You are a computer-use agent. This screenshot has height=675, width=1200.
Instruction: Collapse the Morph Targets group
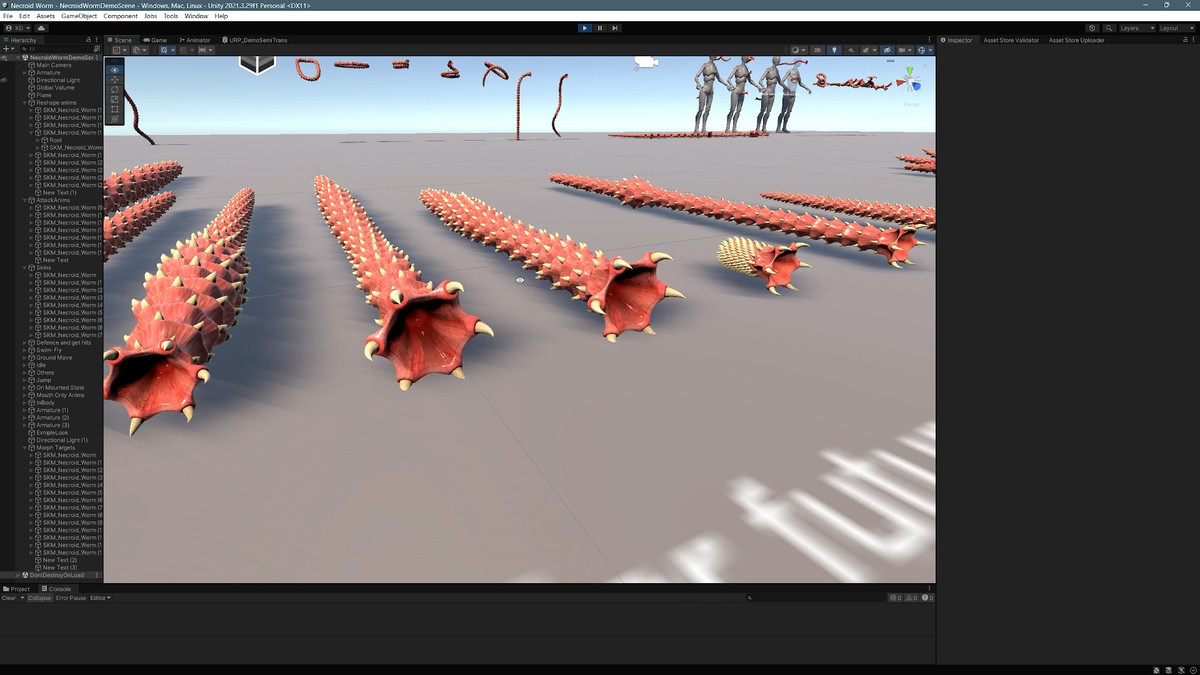pos(25,448)
